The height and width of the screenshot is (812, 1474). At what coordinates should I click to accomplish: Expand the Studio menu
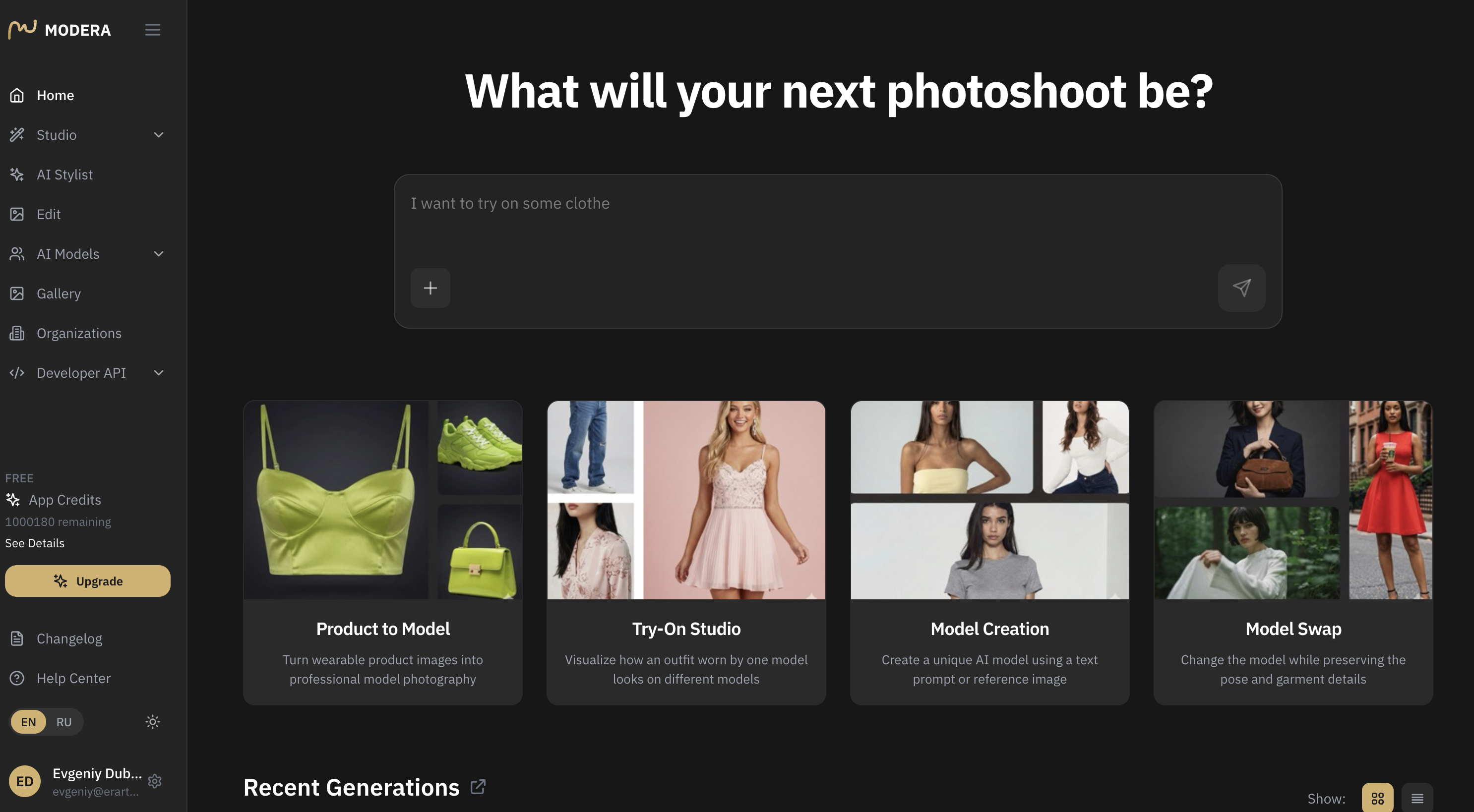(x=56, y=135)
